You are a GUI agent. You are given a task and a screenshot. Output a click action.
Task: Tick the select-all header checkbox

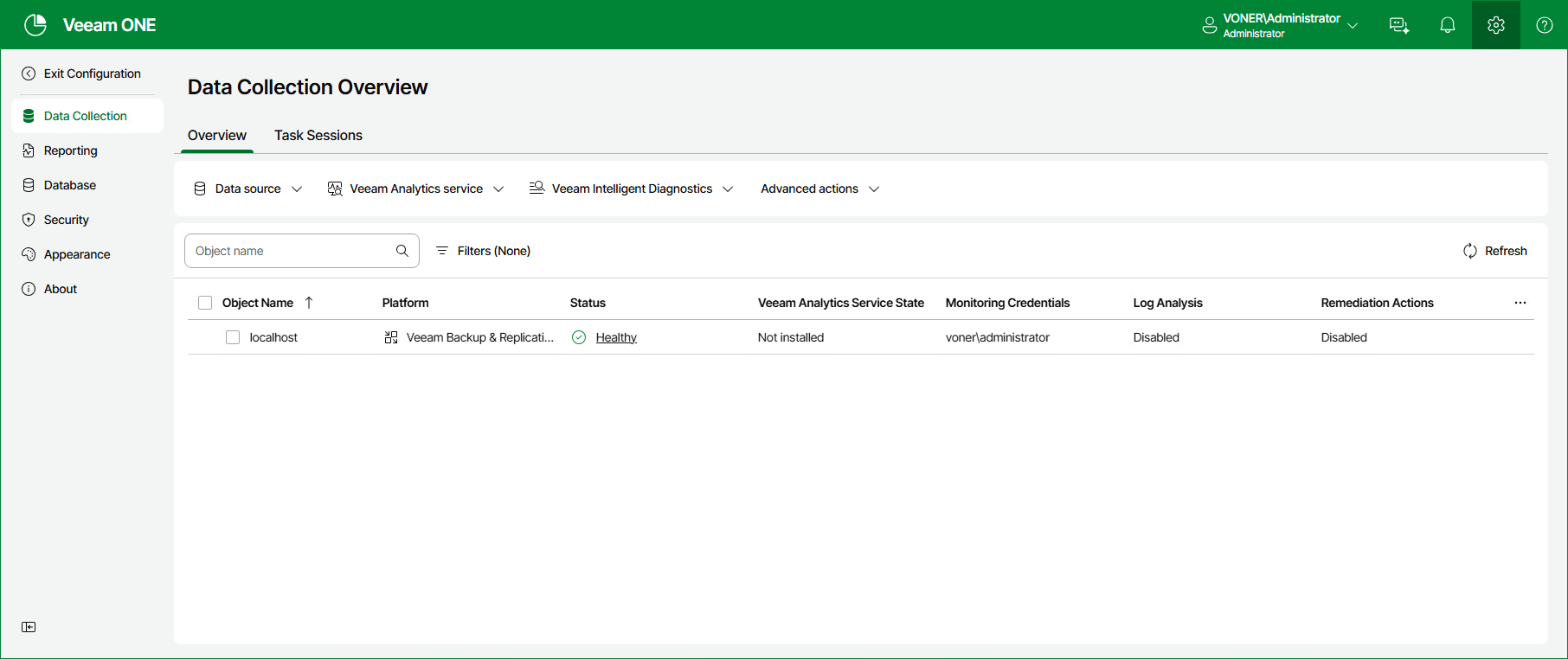[205, 303]
